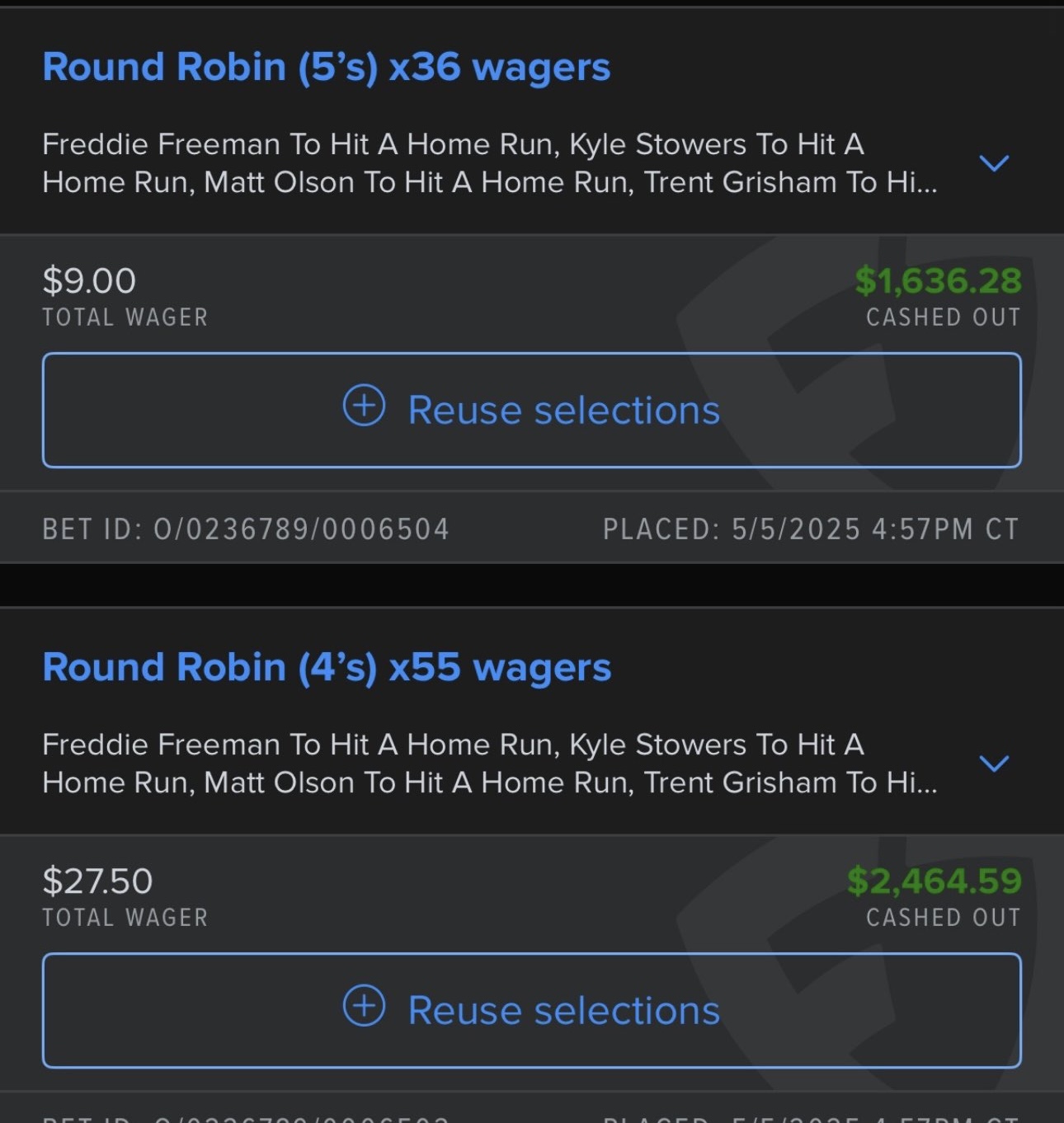Image resolution: width=1064 pixels, height=1123 pixels.
Task: Click the plus icon on the Round Robin (4's) Reuse selections button
Action: point(364,1006)
